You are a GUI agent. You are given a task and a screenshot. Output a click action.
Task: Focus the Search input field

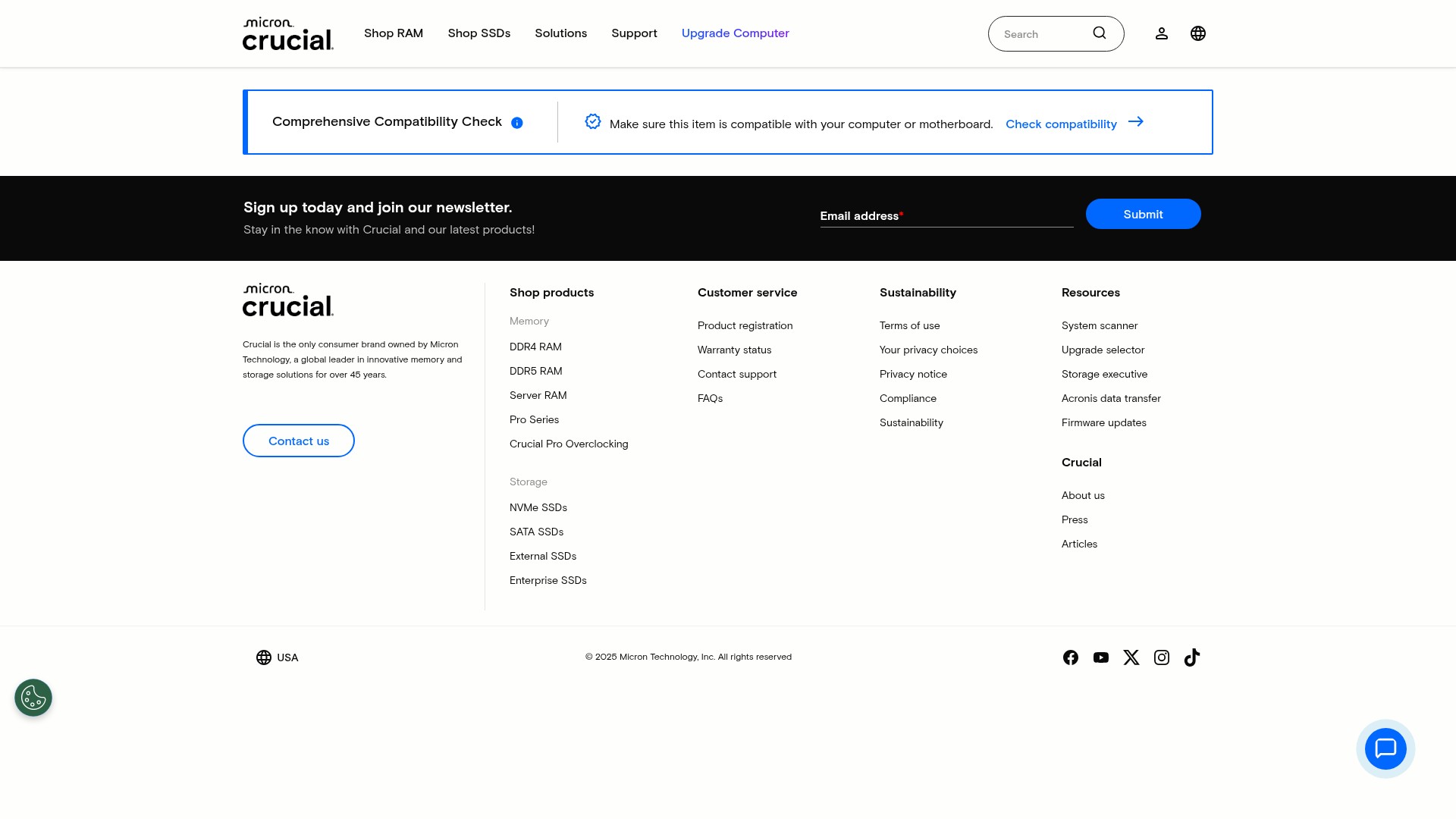point(1045,34)
